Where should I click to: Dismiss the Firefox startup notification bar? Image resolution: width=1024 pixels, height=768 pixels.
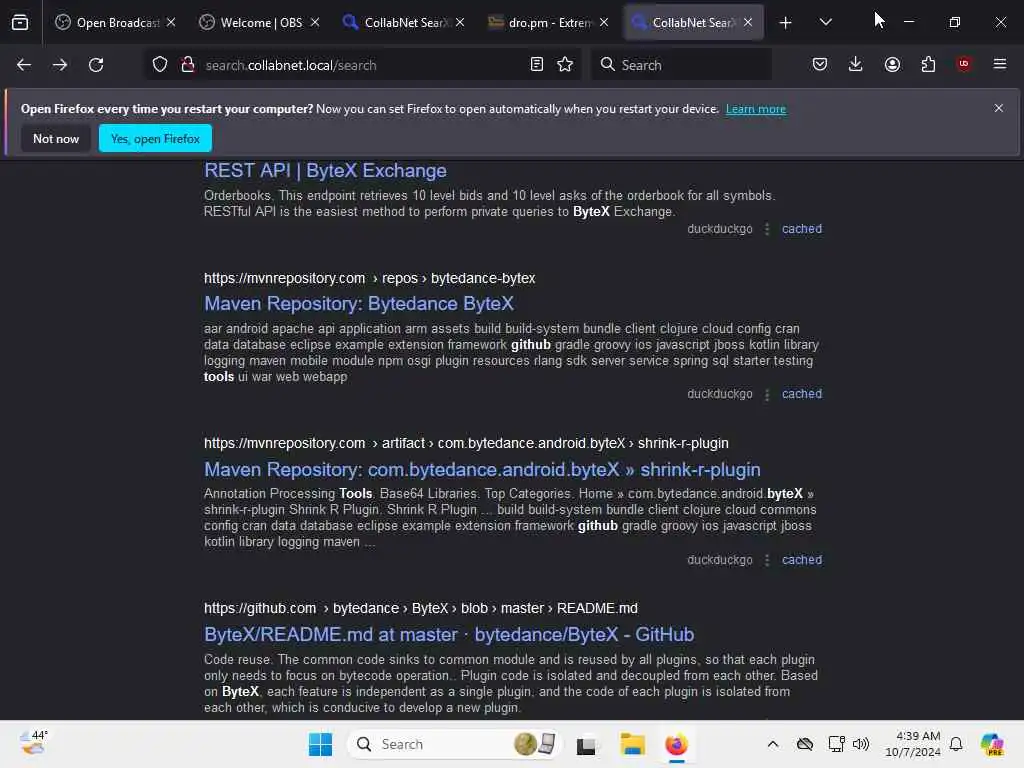(999, 108)
